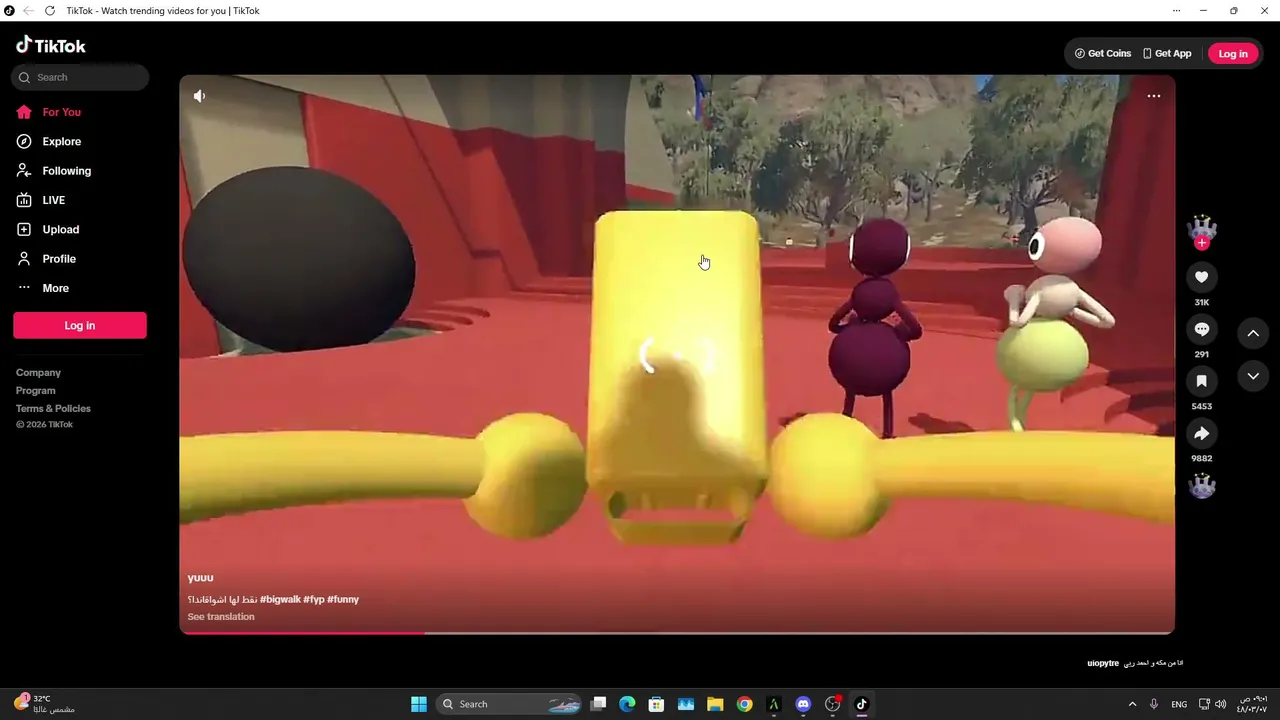Open OBS Studio from the taskbar
This screenshot has height=720, width=1280.
pyautogui.click(x=832, y=704)
